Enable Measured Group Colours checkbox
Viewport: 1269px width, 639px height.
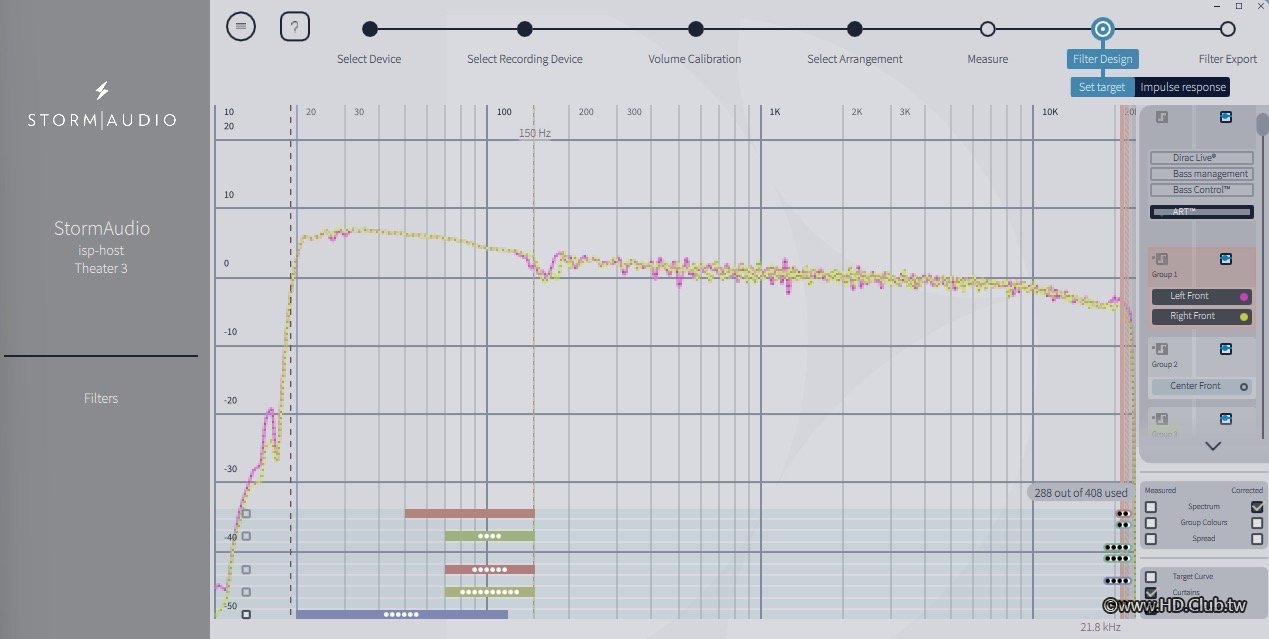pyautogui.click(x=1151, y=523)
